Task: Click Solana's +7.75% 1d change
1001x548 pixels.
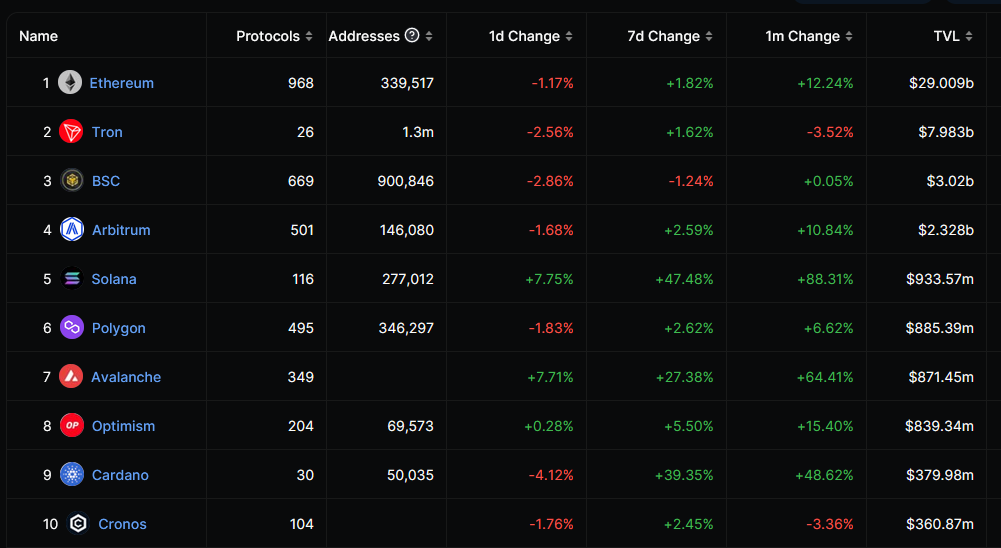Action: [549, 279]
